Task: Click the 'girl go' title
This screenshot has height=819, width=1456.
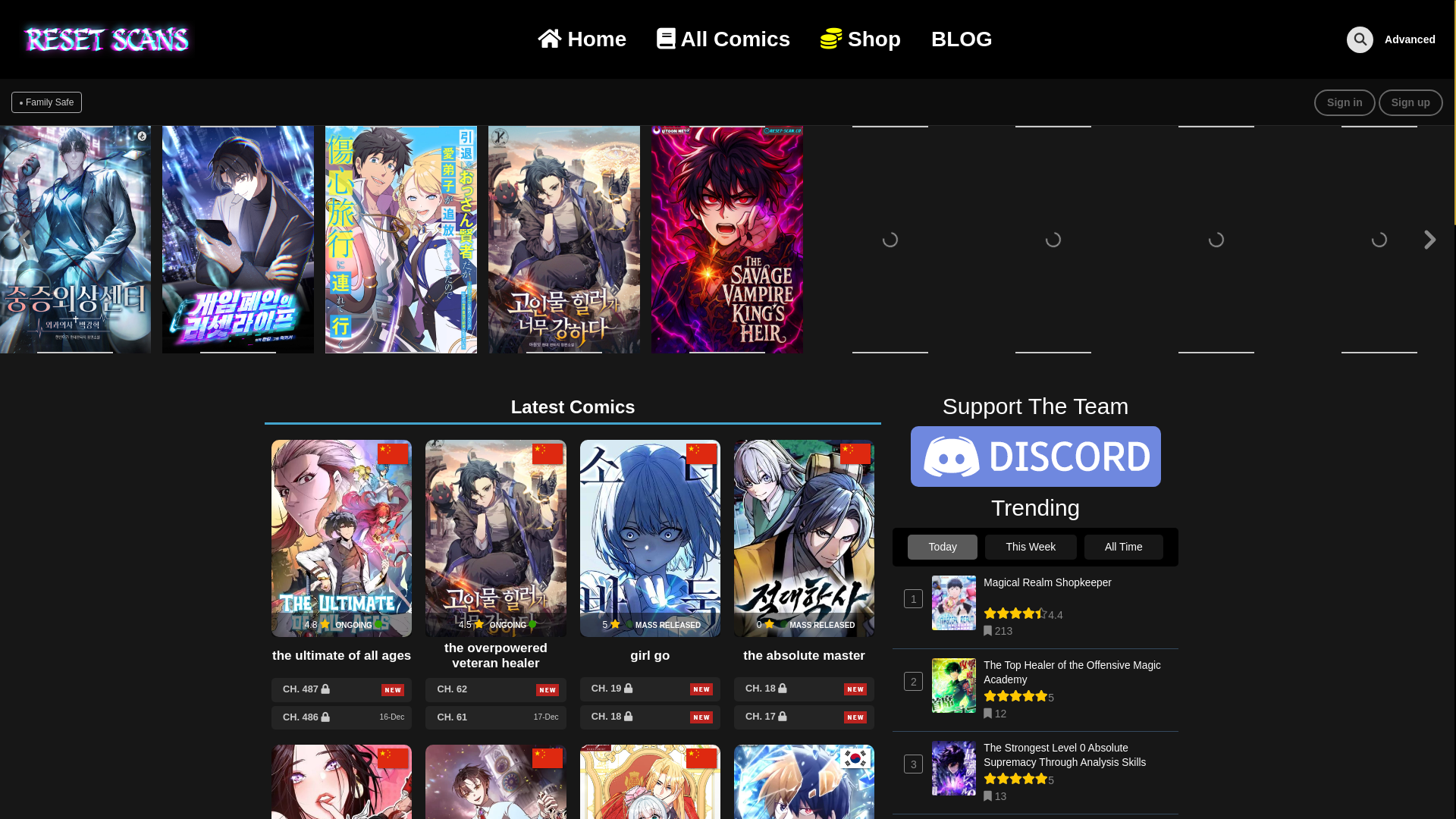Action: [x=650, y=655]
